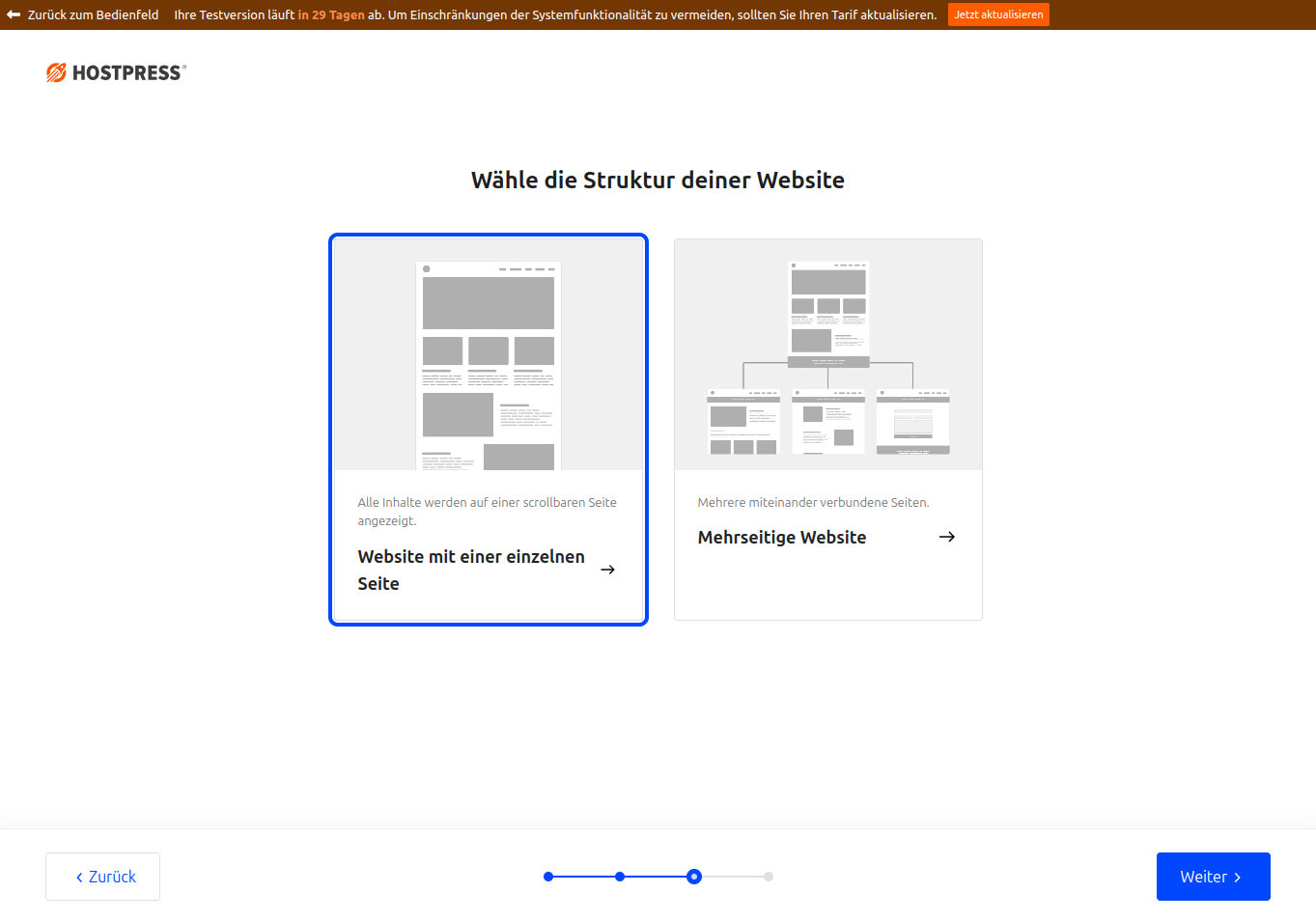Continue with the blue 'Weiter' button
Screen dimensions: 1316x921
[1213, 877]
